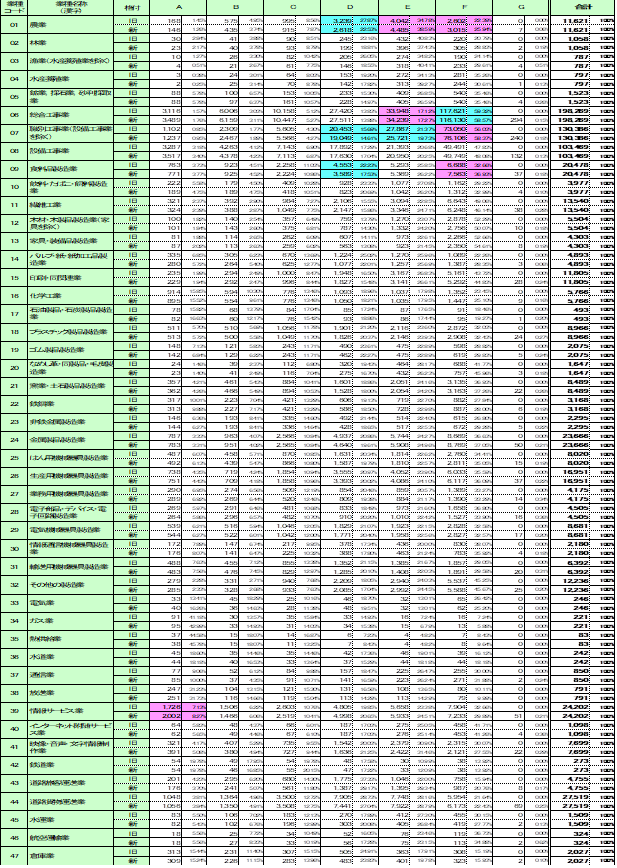Click the cyan cell containing 20,453

338,128
